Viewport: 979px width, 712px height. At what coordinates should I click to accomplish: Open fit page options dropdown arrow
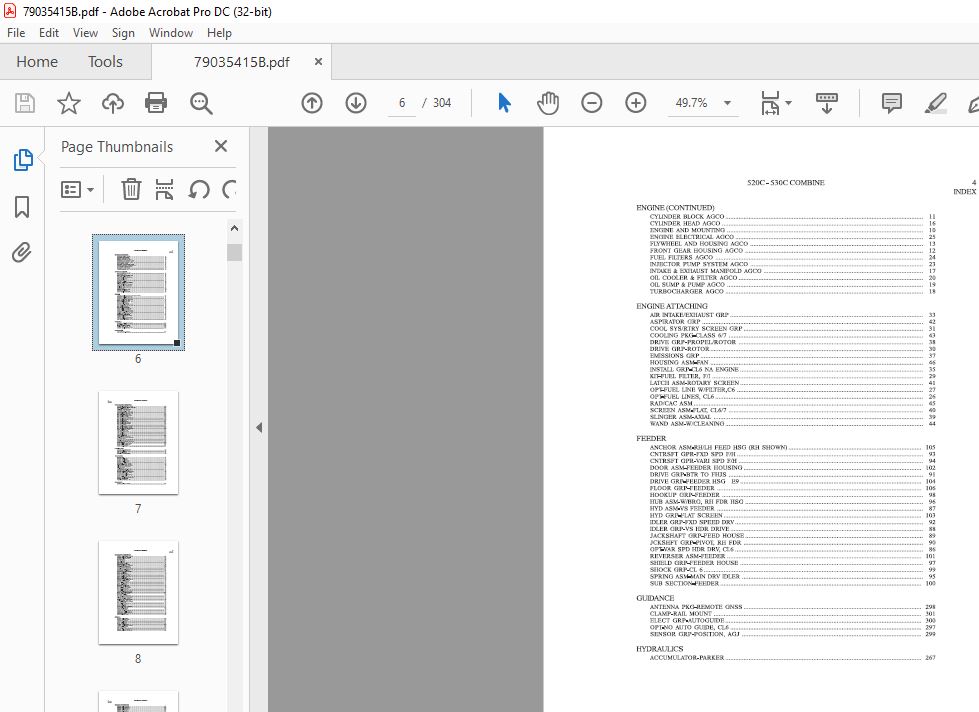789,103
